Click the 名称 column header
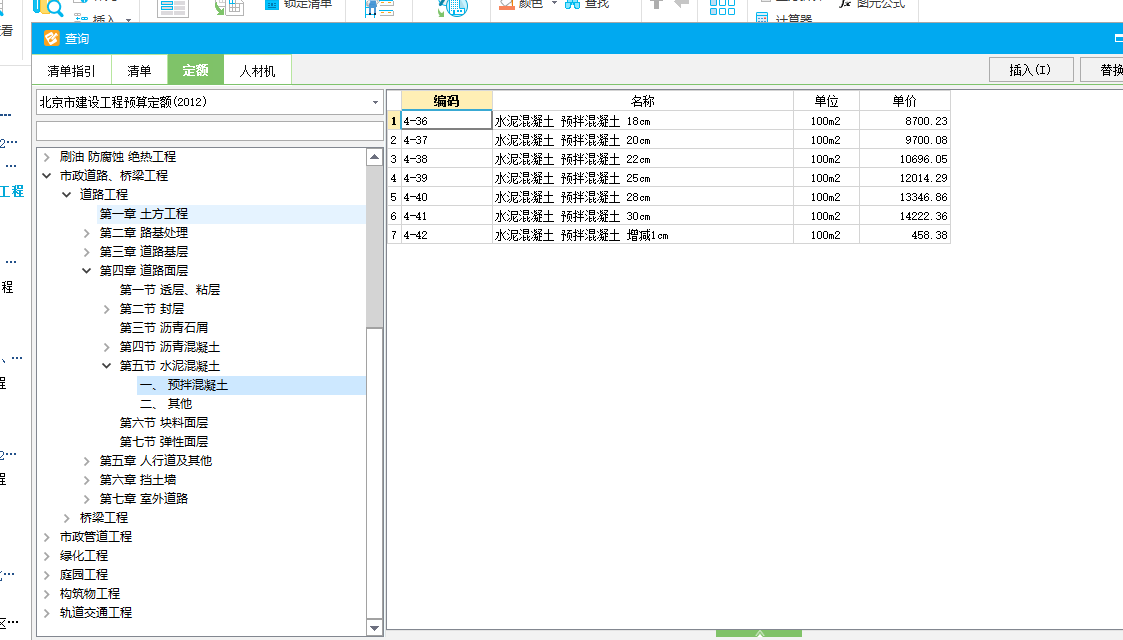 coord(642,101)
